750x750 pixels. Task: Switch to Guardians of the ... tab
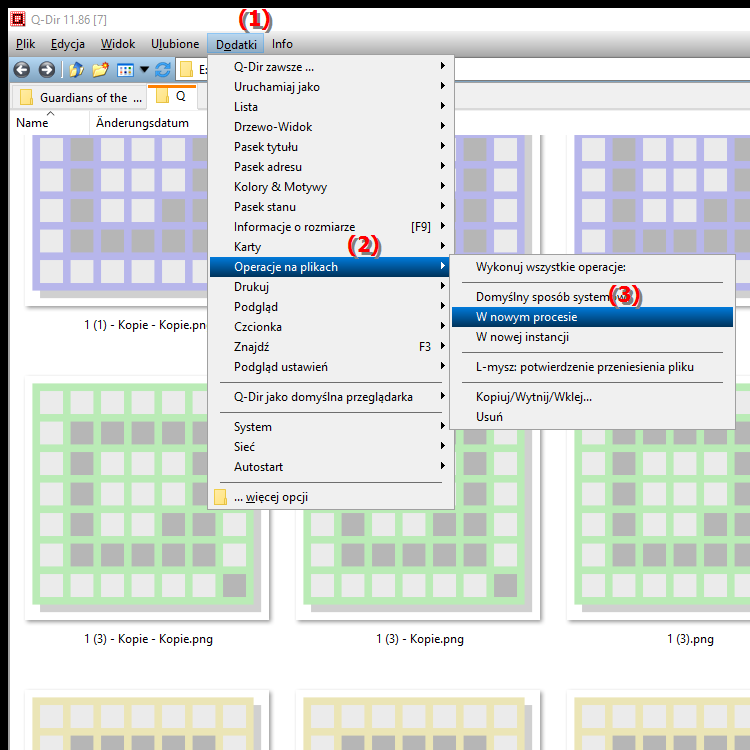79,98
